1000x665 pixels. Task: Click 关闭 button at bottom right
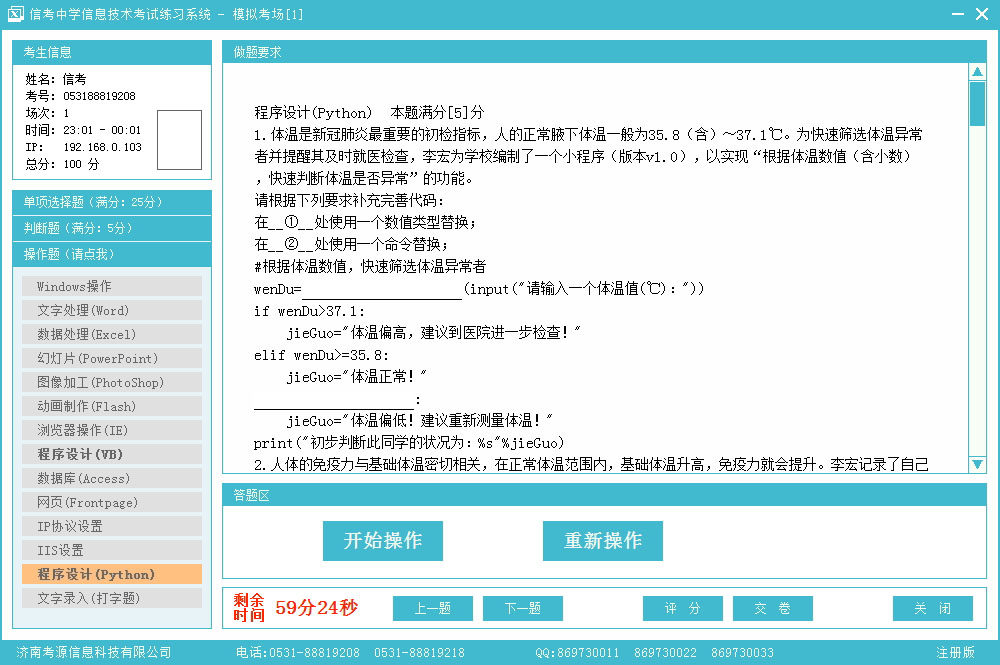932,608
